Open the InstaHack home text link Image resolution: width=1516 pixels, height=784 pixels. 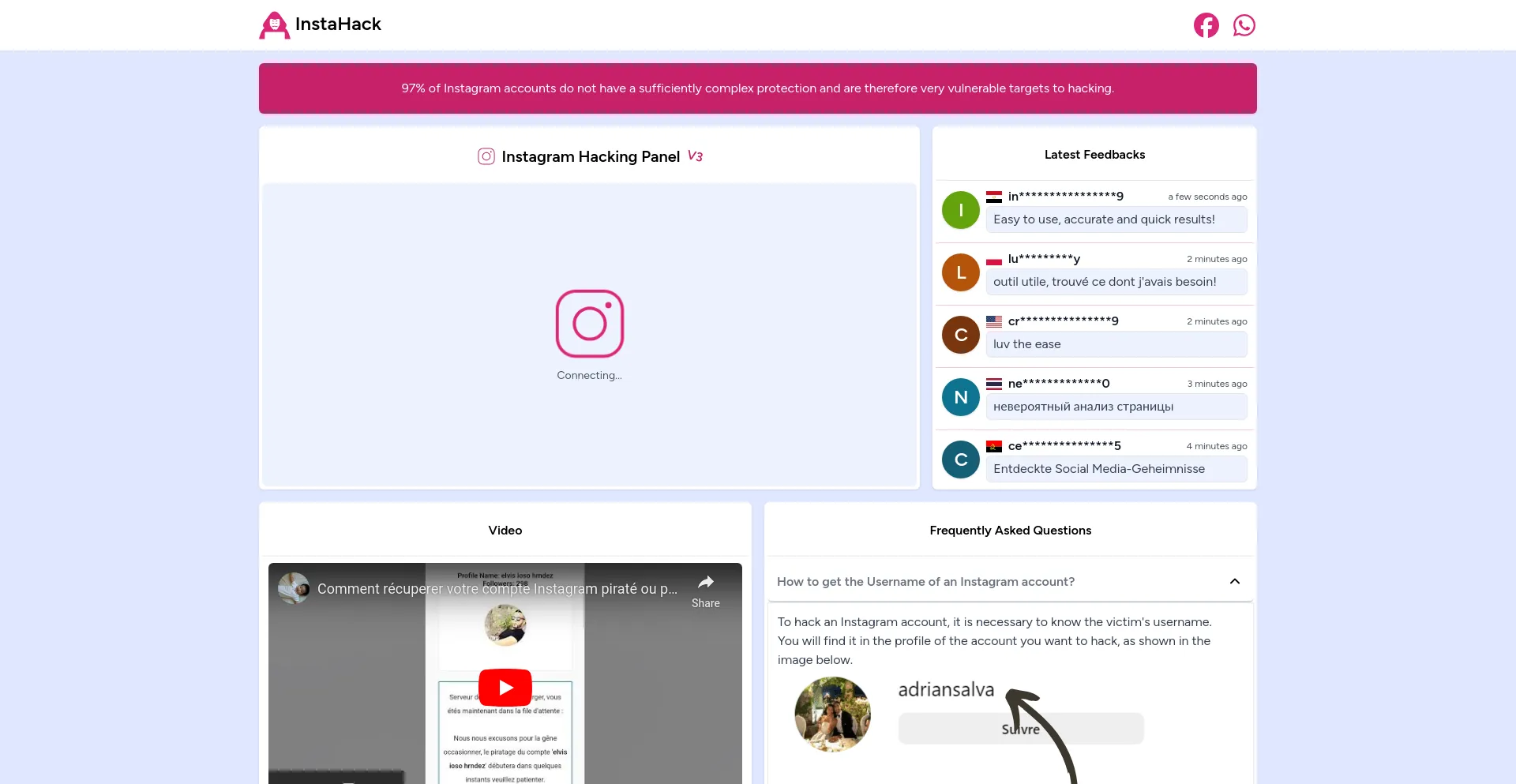coord(338,24)
